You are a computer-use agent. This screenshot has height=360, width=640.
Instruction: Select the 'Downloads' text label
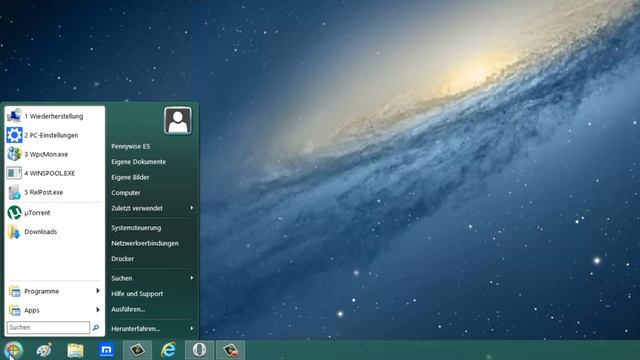[40, 232]
